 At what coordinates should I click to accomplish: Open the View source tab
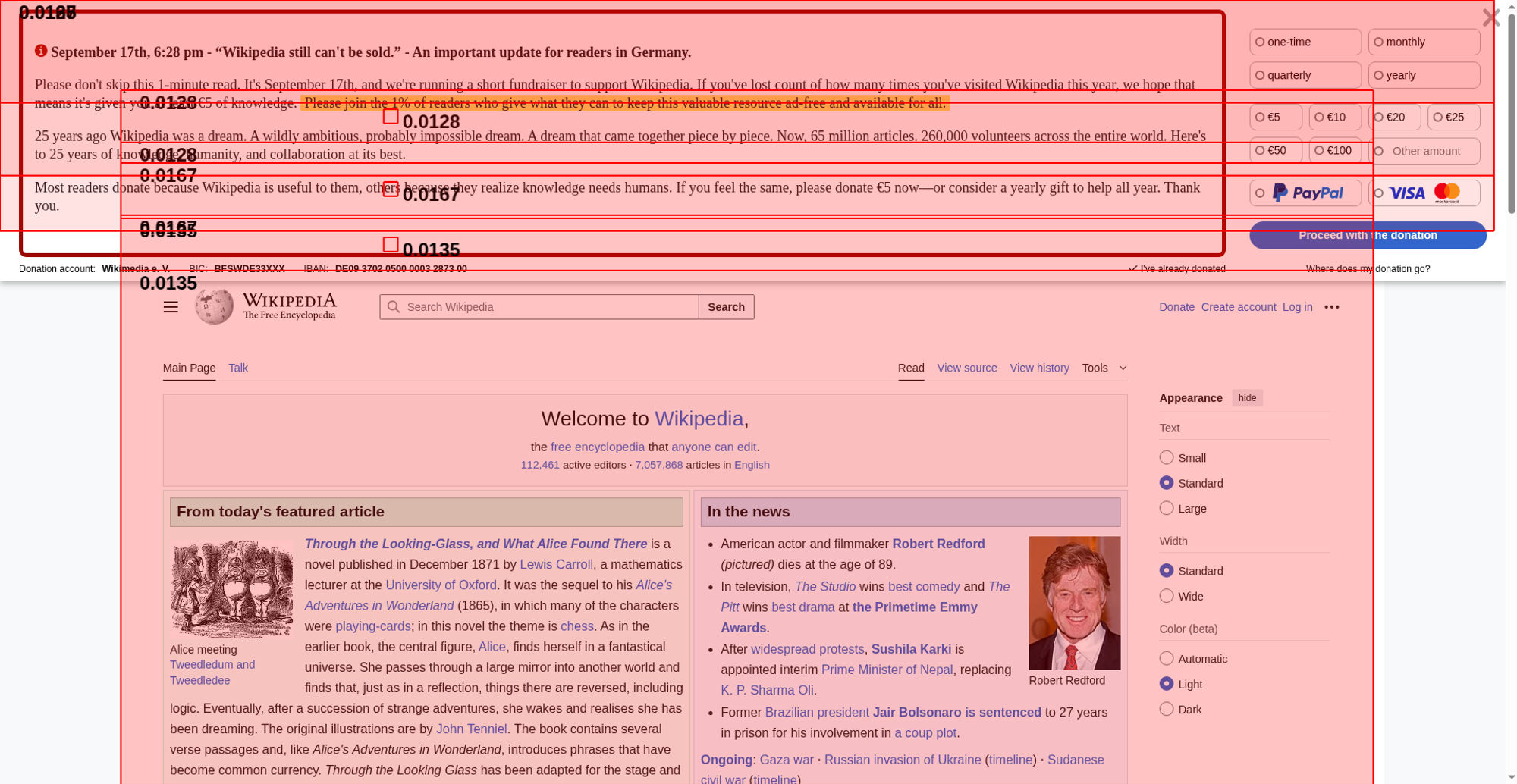(966, 368)
